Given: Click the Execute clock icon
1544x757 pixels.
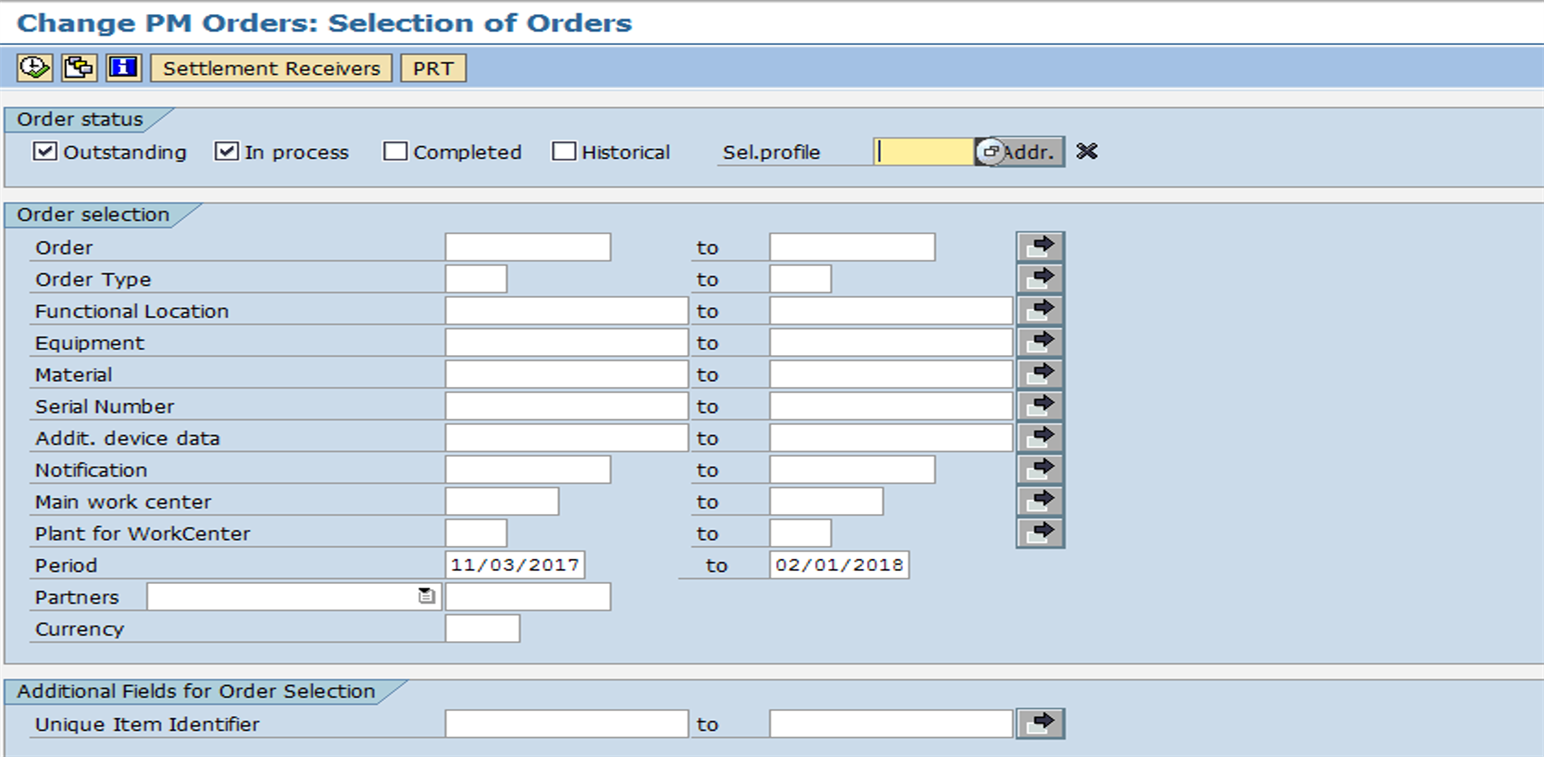Looking at the screenshot, I should [x=34, y=68].
